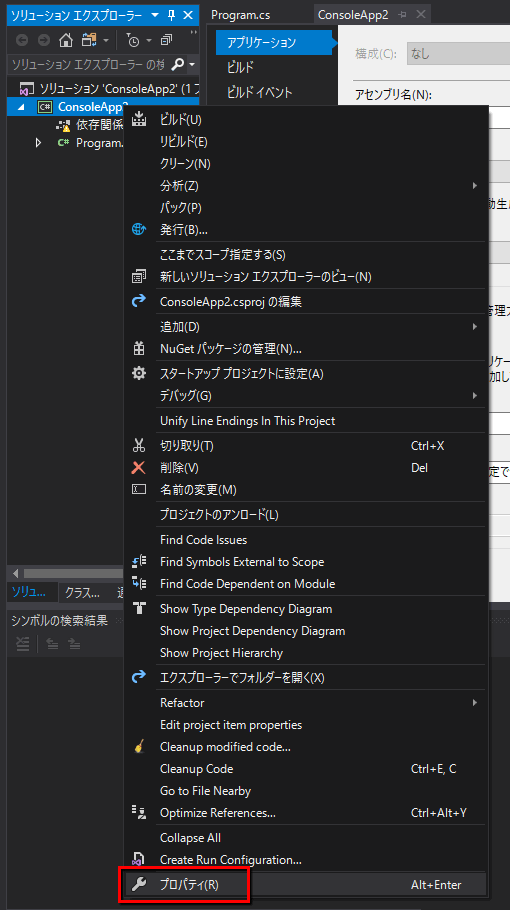Switch to the ConsoleApp2 properties tab
This screenshot has height=910, width=510.
pos(353,15)
